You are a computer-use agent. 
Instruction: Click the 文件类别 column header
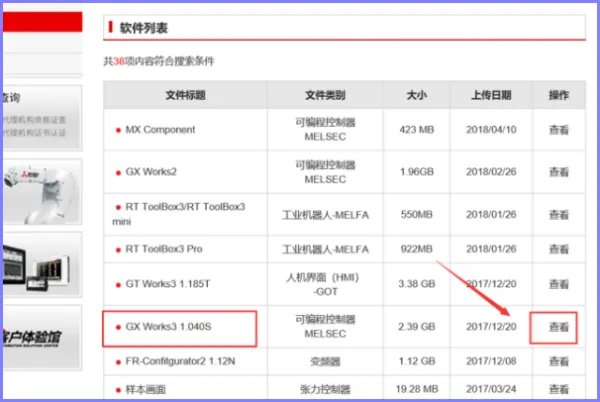pyautogui.click(x=325, y=95)
